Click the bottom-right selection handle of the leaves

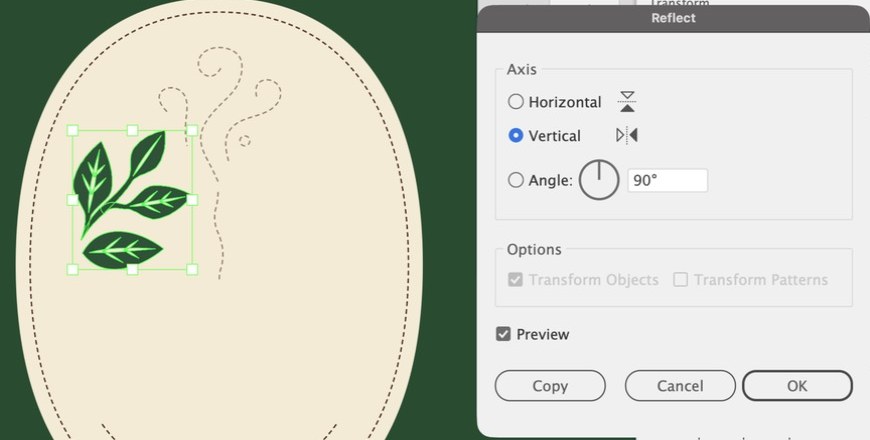coord(192,270)
